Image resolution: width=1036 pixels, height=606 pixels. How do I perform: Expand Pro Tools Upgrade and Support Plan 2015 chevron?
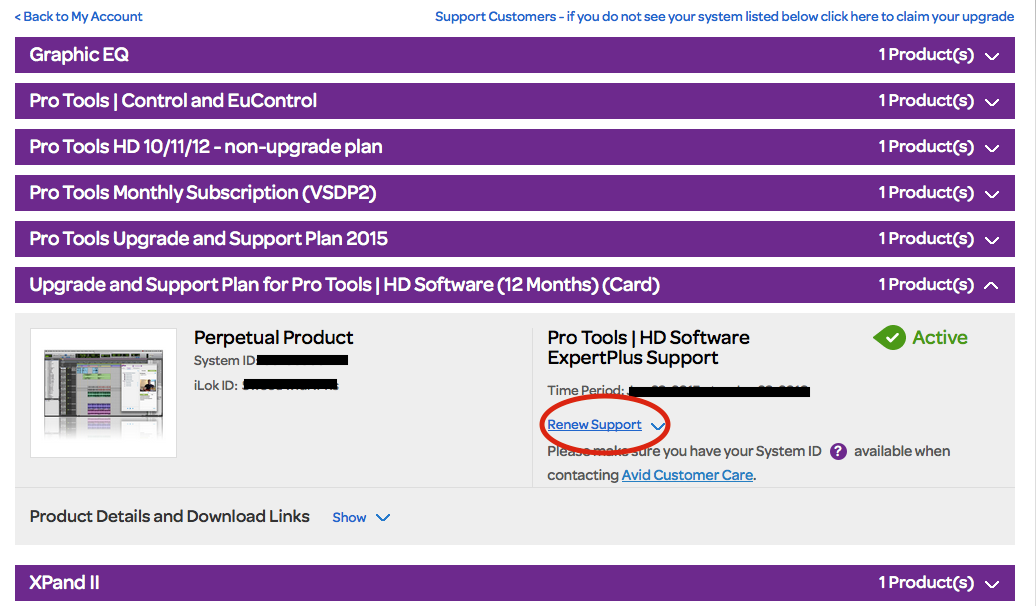[992, 240]
